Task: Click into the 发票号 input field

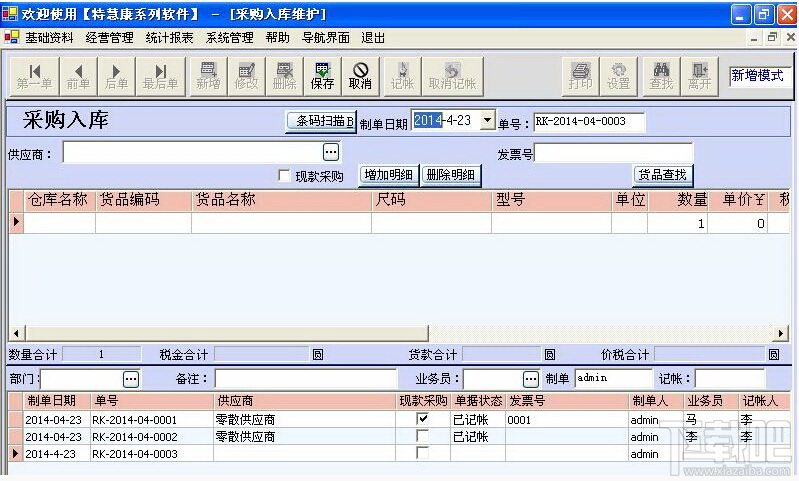Action: pyautogui.click(x=614, y=152)
